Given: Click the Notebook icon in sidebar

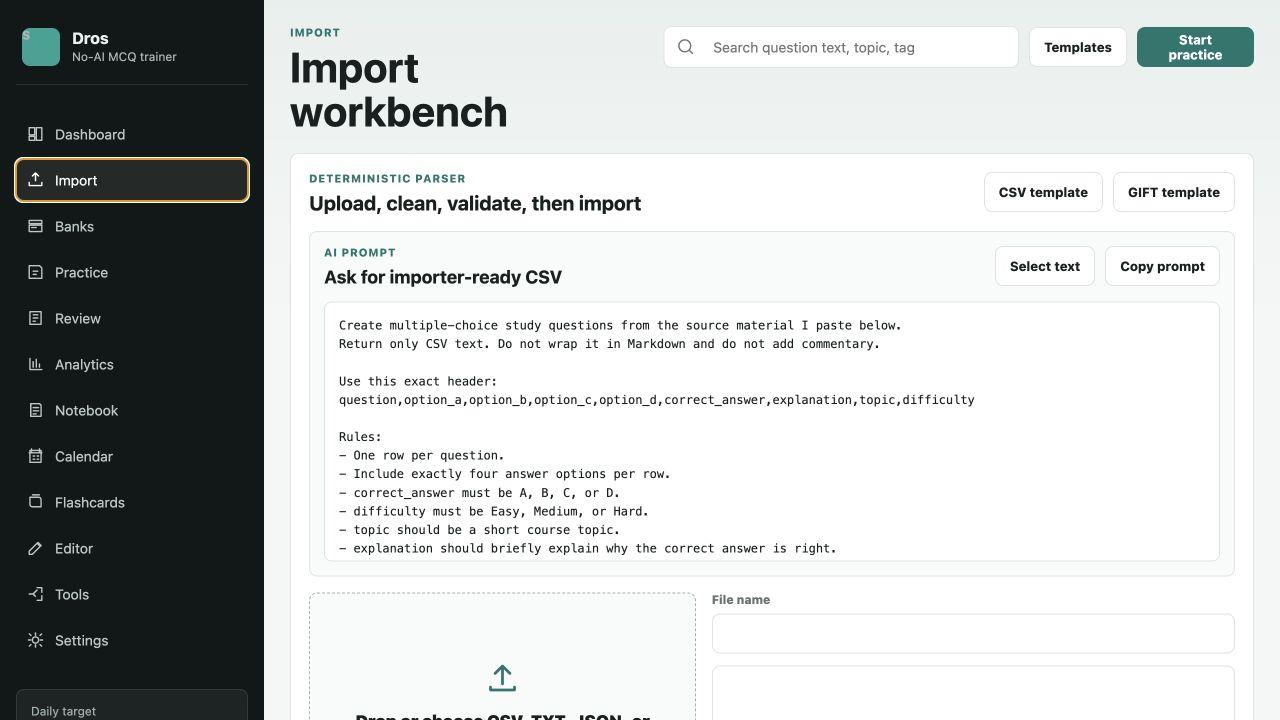Looking at the screenshot, I should (x=35, y=410).
